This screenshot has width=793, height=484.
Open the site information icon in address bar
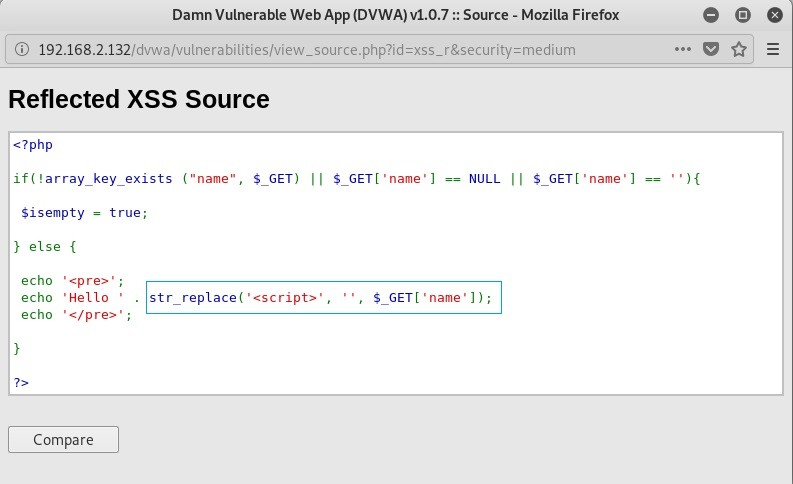click(20, 49)
